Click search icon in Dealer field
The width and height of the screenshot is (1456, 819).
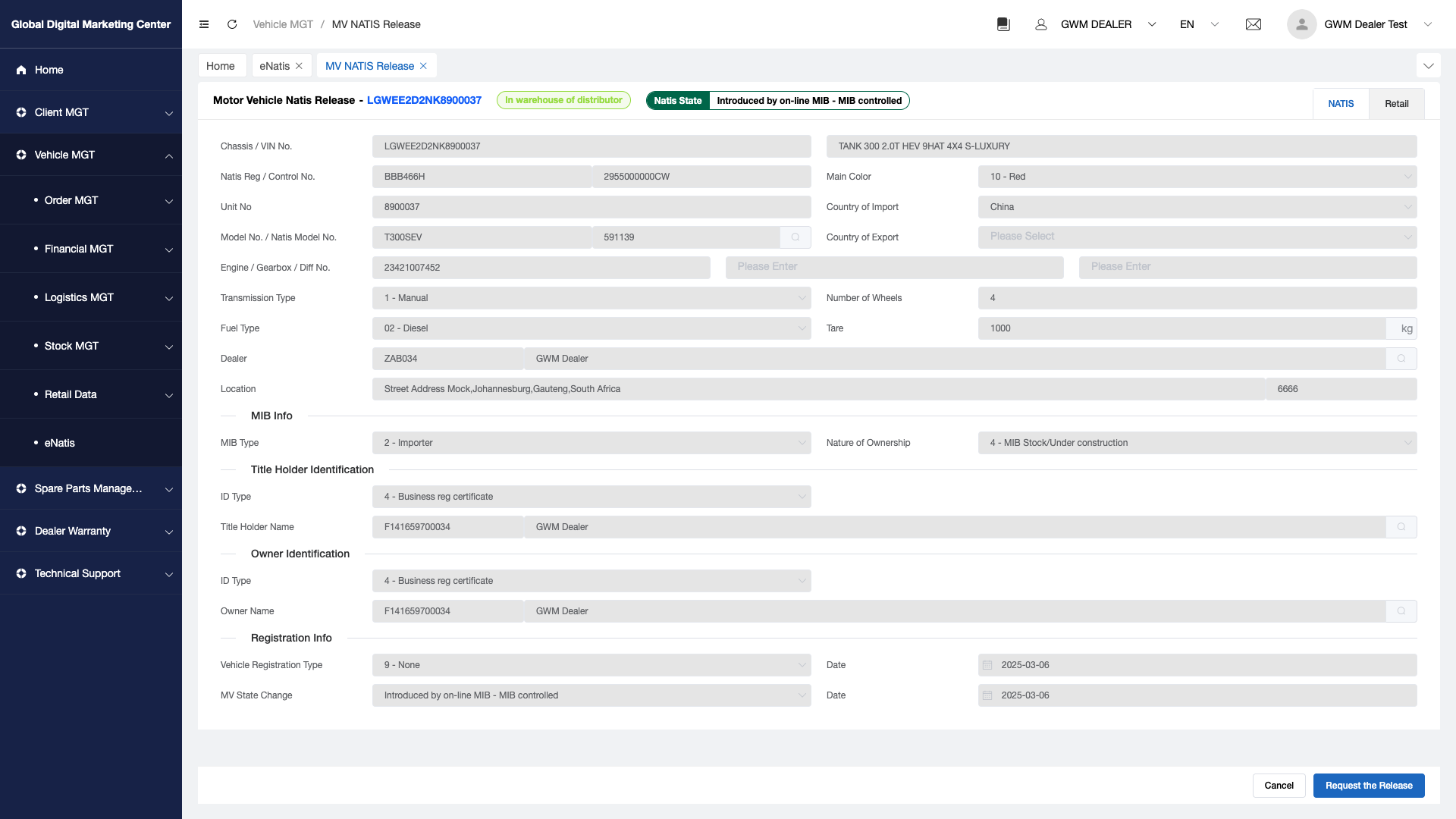tap(1401, 359)
